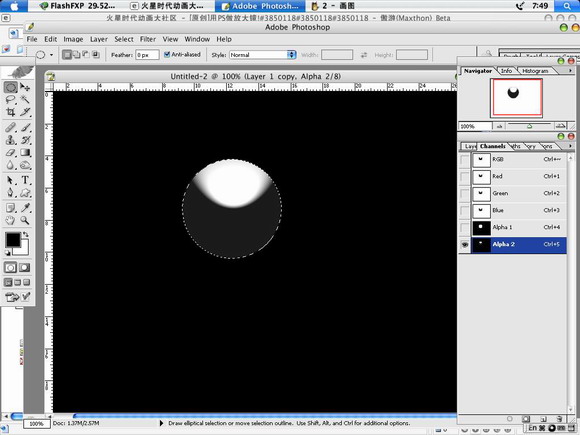This screenshot has width=580, height=435.
Task: Show the RGB channel visibility
Action: [465, 160]
